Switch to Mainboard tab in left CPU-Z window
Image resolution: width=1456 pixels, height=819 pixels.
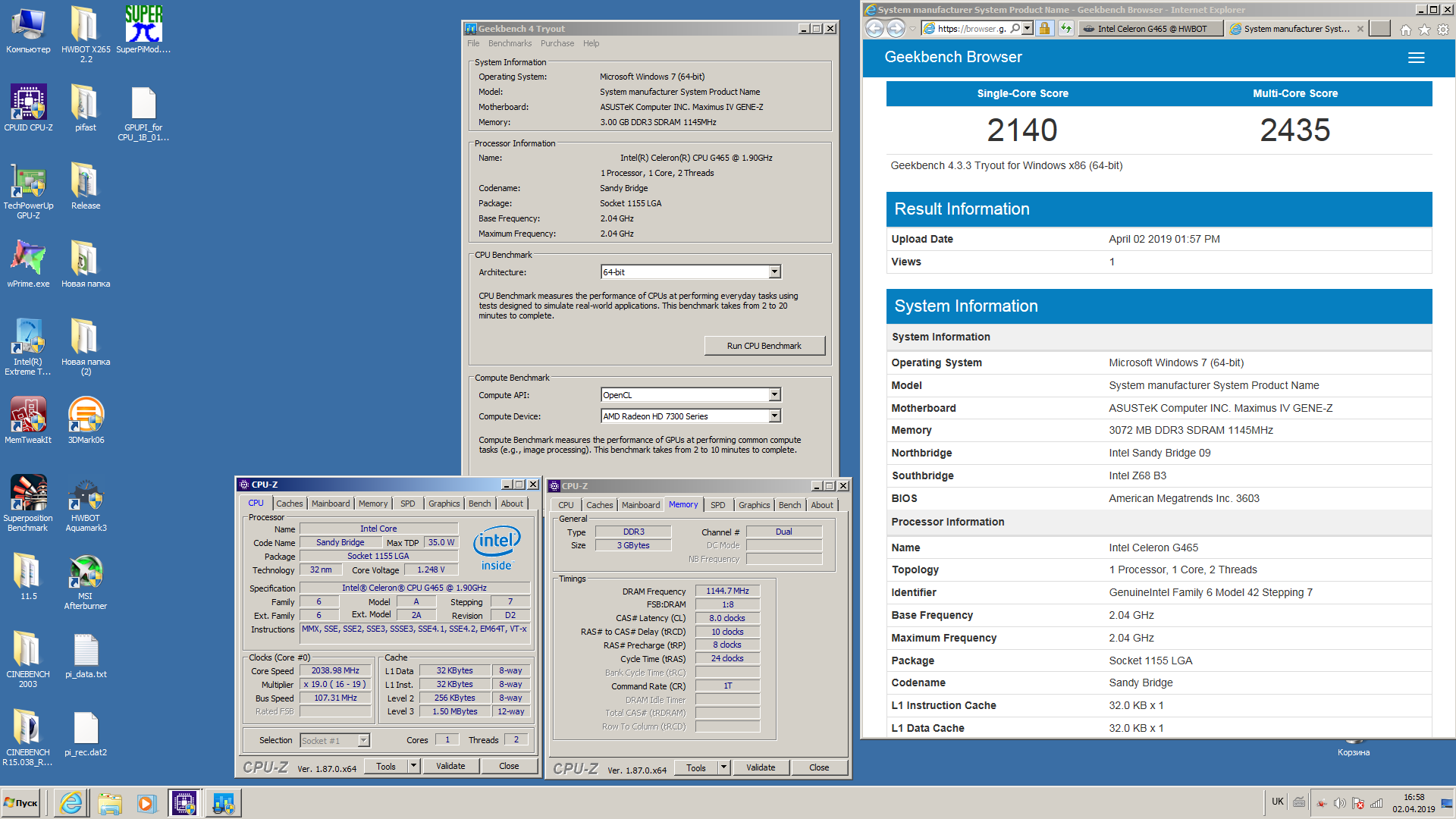pos(331,504)
